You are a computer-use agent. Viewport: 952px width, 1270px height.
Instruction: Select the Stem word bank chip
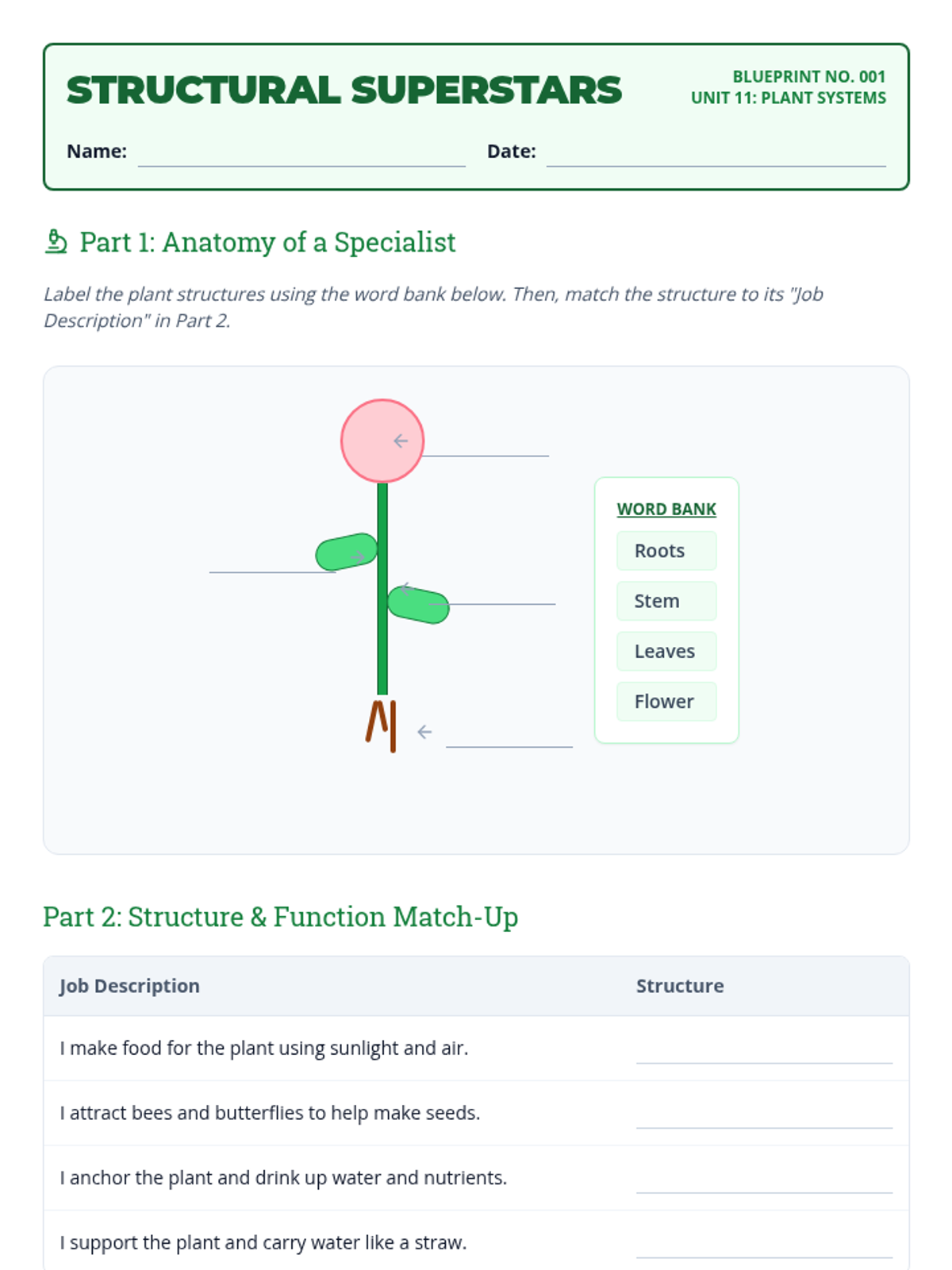[x=666, y=601]
